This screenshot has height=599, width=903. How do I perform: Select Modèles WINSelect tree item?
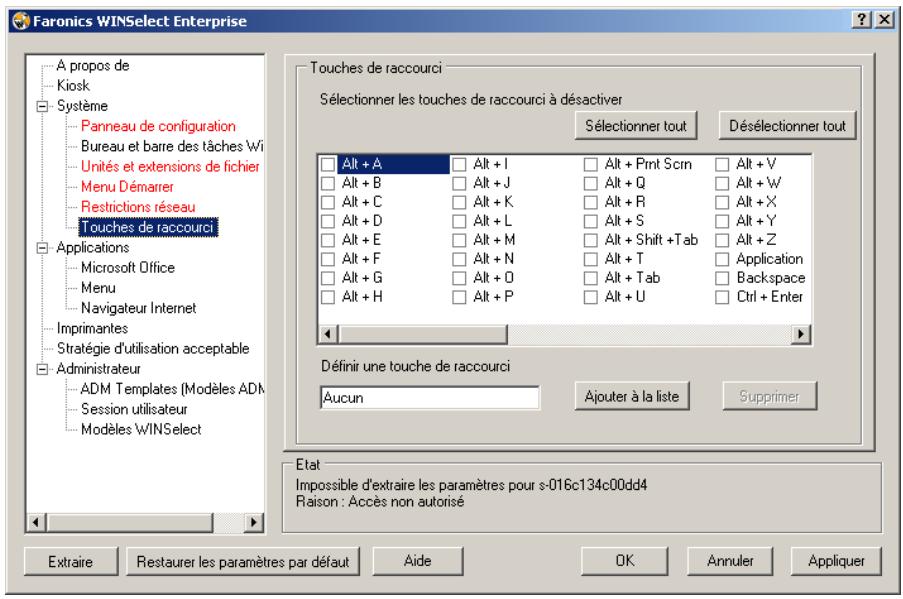pyautogui.click(x=141, y=430)
